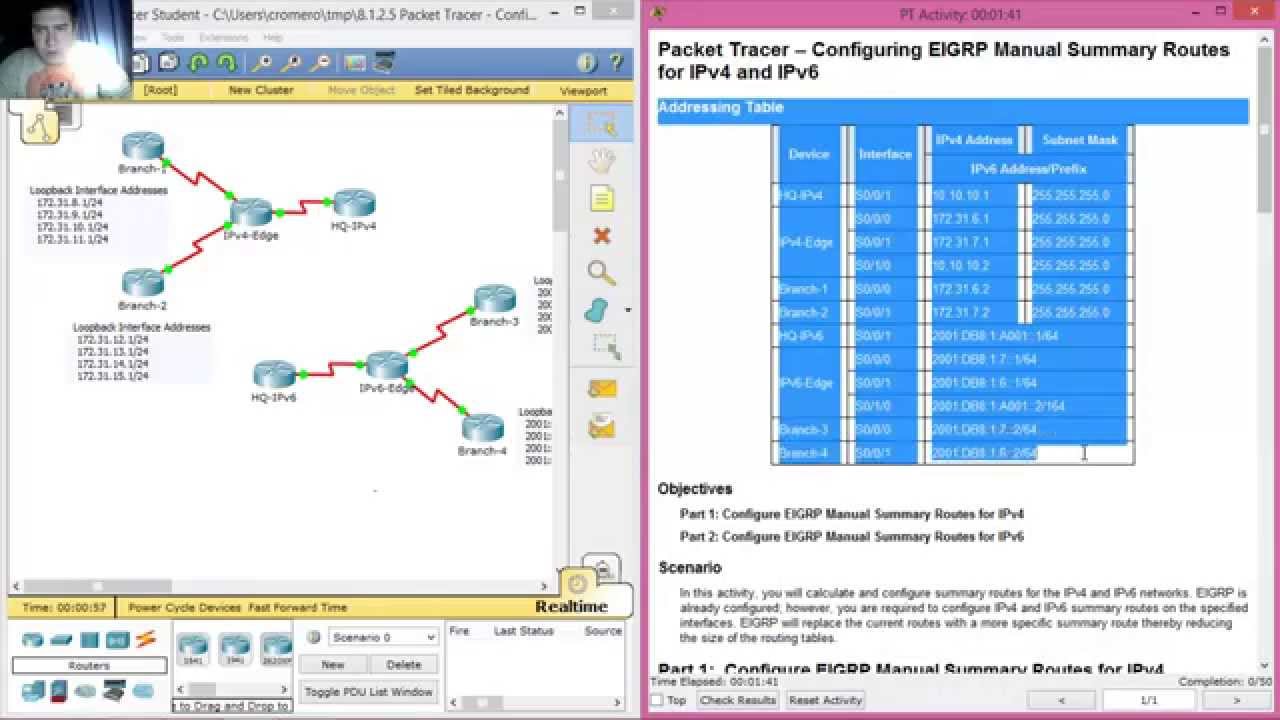This screenshot has width=1280, height=720.
Task: Select the Draw Polygon shape tool
Action: [597, 310]
